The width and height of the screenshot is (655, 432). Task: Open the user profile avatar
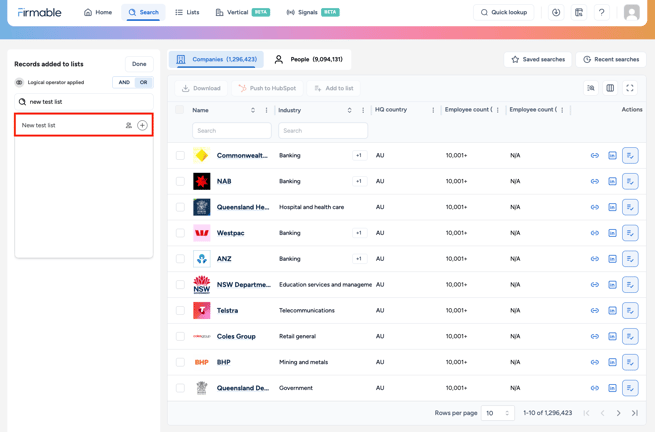632,13
